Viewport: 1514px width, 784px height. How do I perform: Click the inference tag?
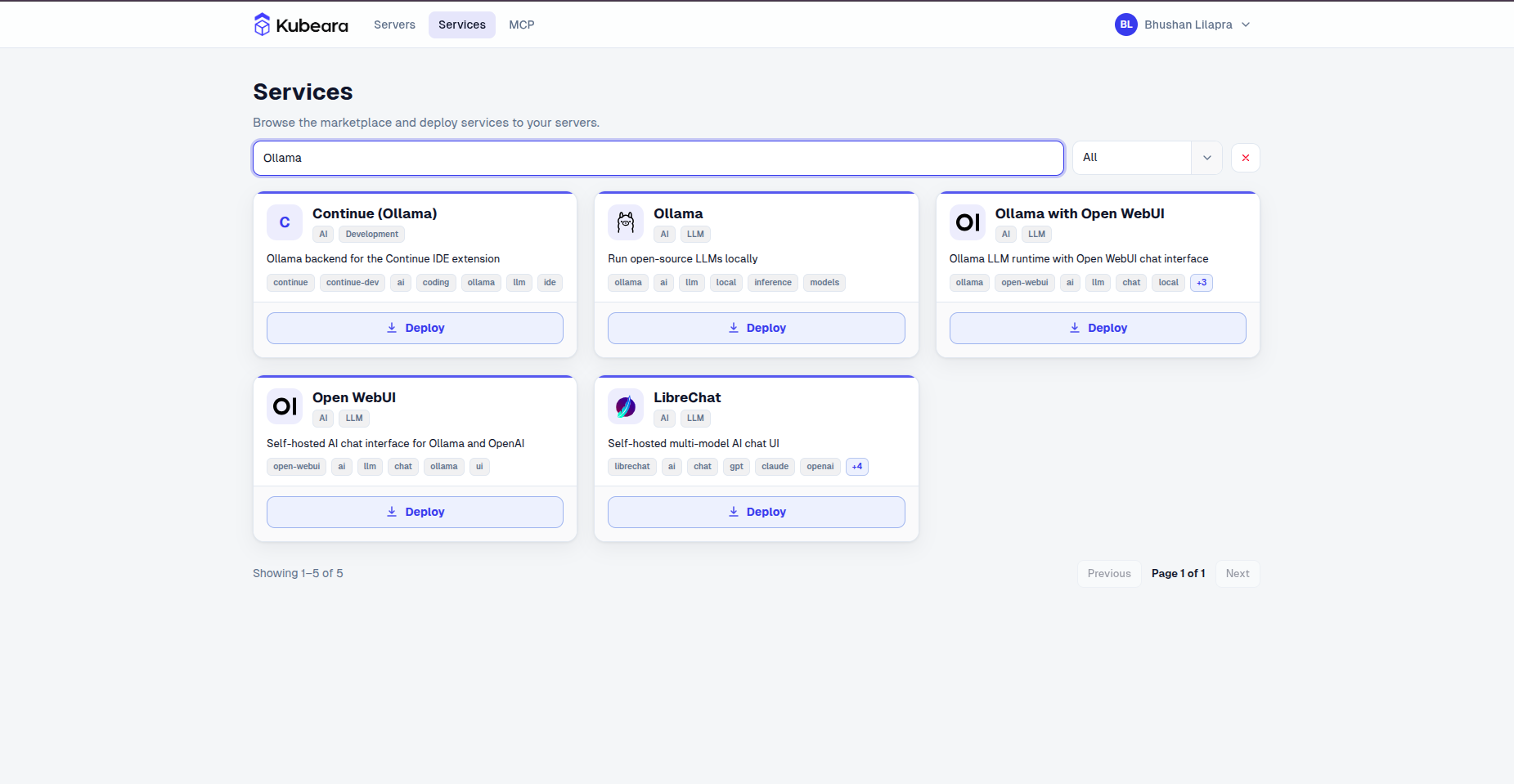[773, 283]
